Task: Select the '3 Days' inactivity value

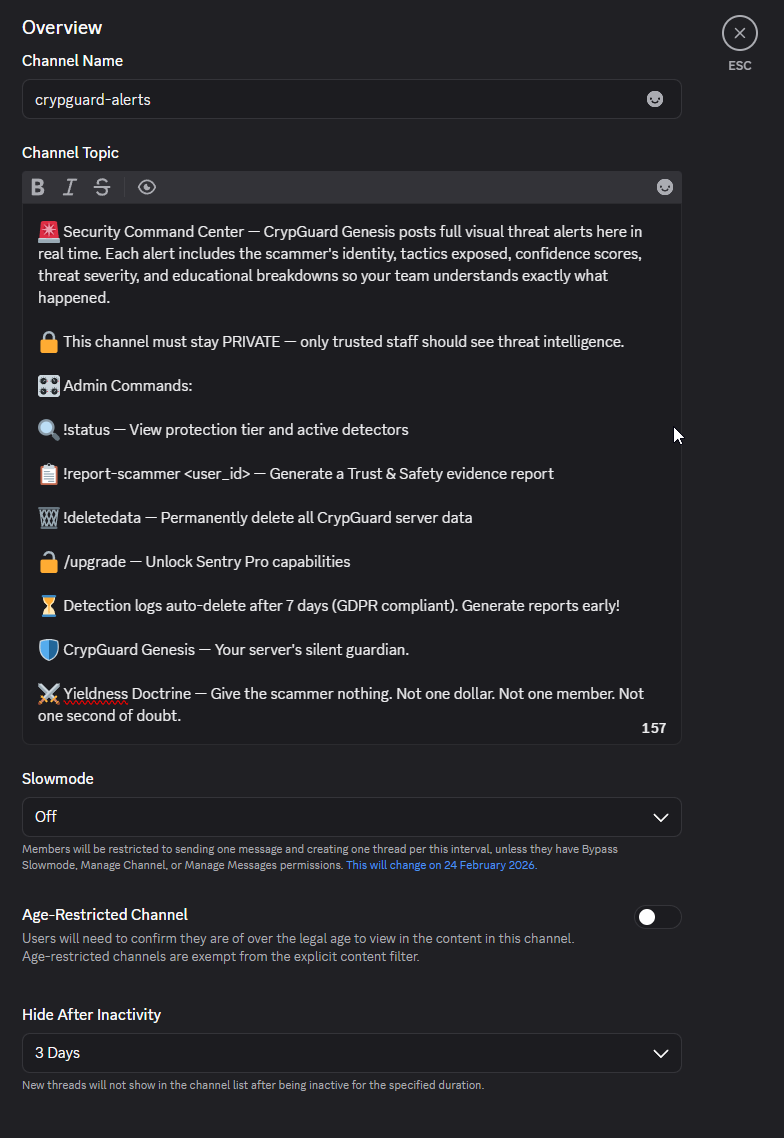Action: (55, 1053)
